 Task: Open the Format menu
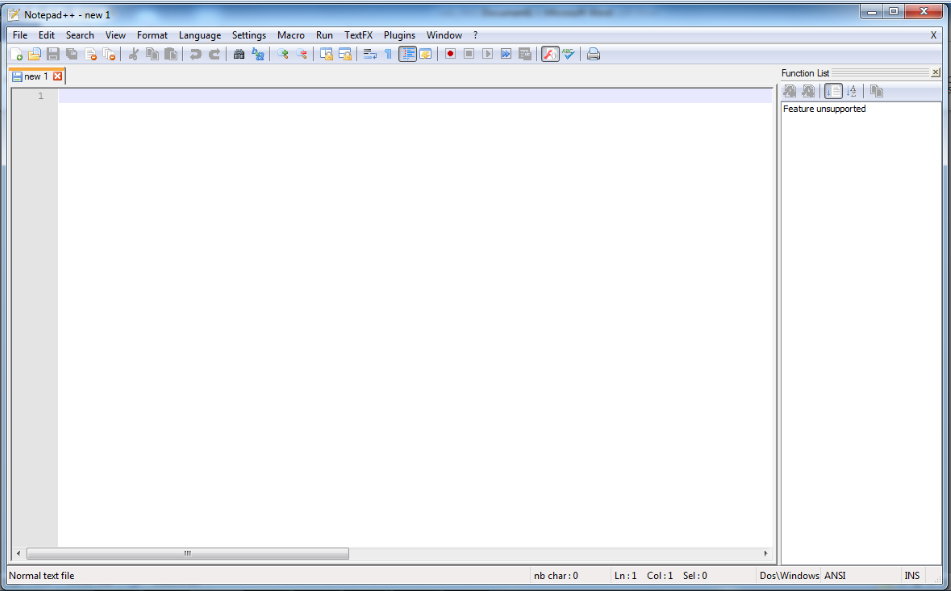click(152, 35)
